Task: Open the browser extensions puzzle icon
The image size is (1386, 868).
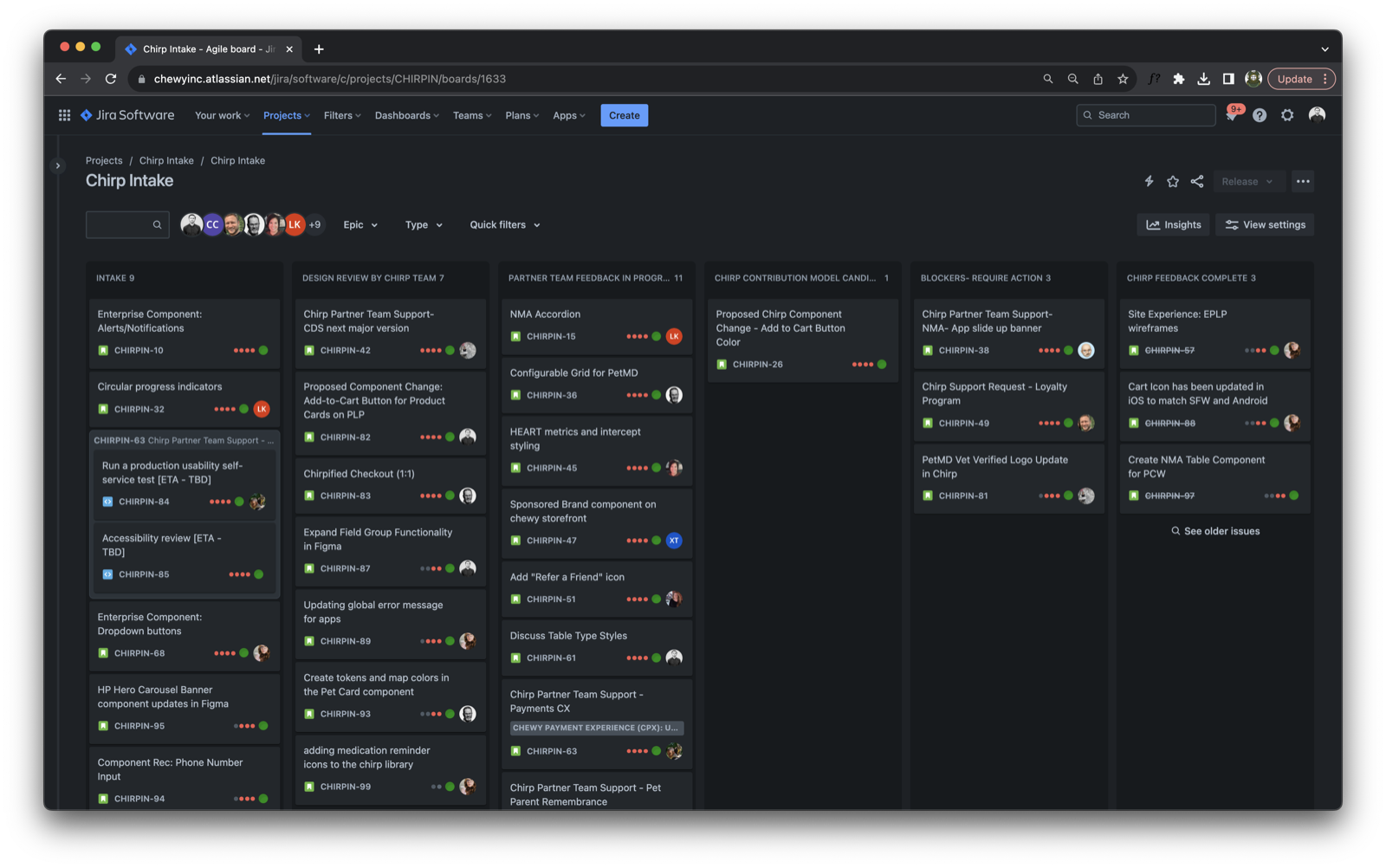Action: click(x=1178, y=79)
